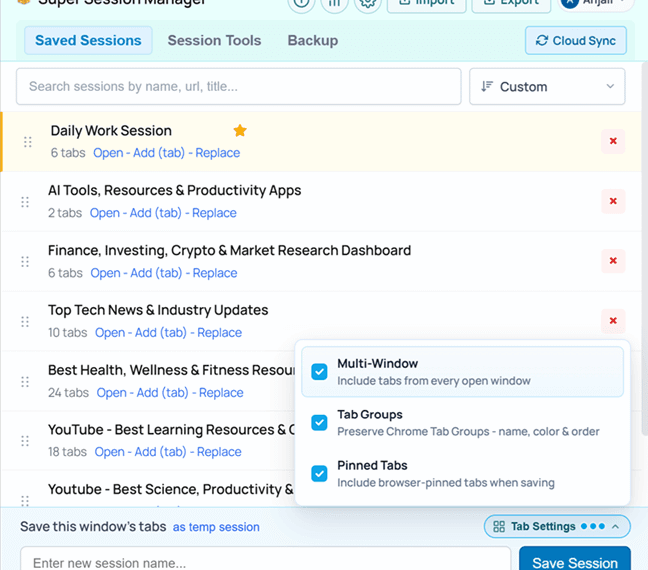Click the Cloud Sync button
Viewport: 648px width, 570px height.
576,41
